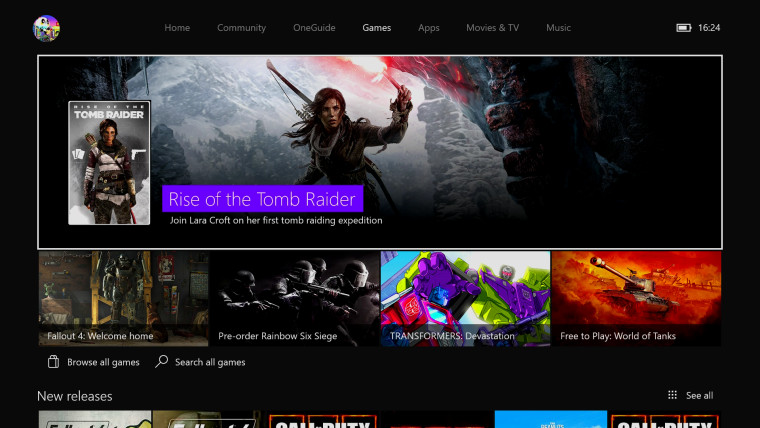The image size is (760, 428).
Task: Click the magnifier icon for Search all games
Action: 161,362
